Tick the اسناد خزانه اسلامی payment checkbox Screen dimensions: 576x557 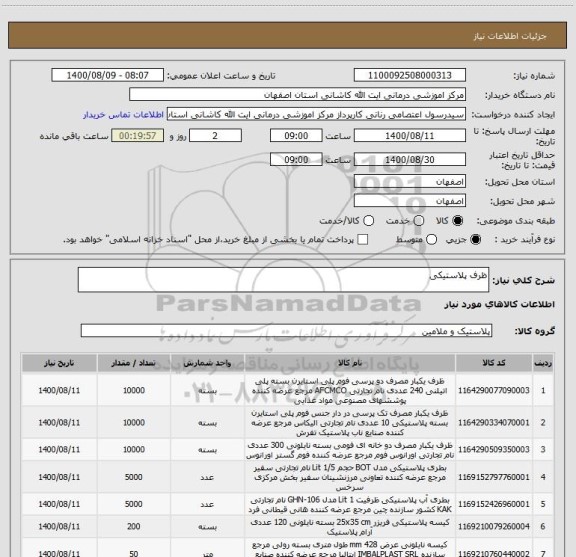coord(363,240)
